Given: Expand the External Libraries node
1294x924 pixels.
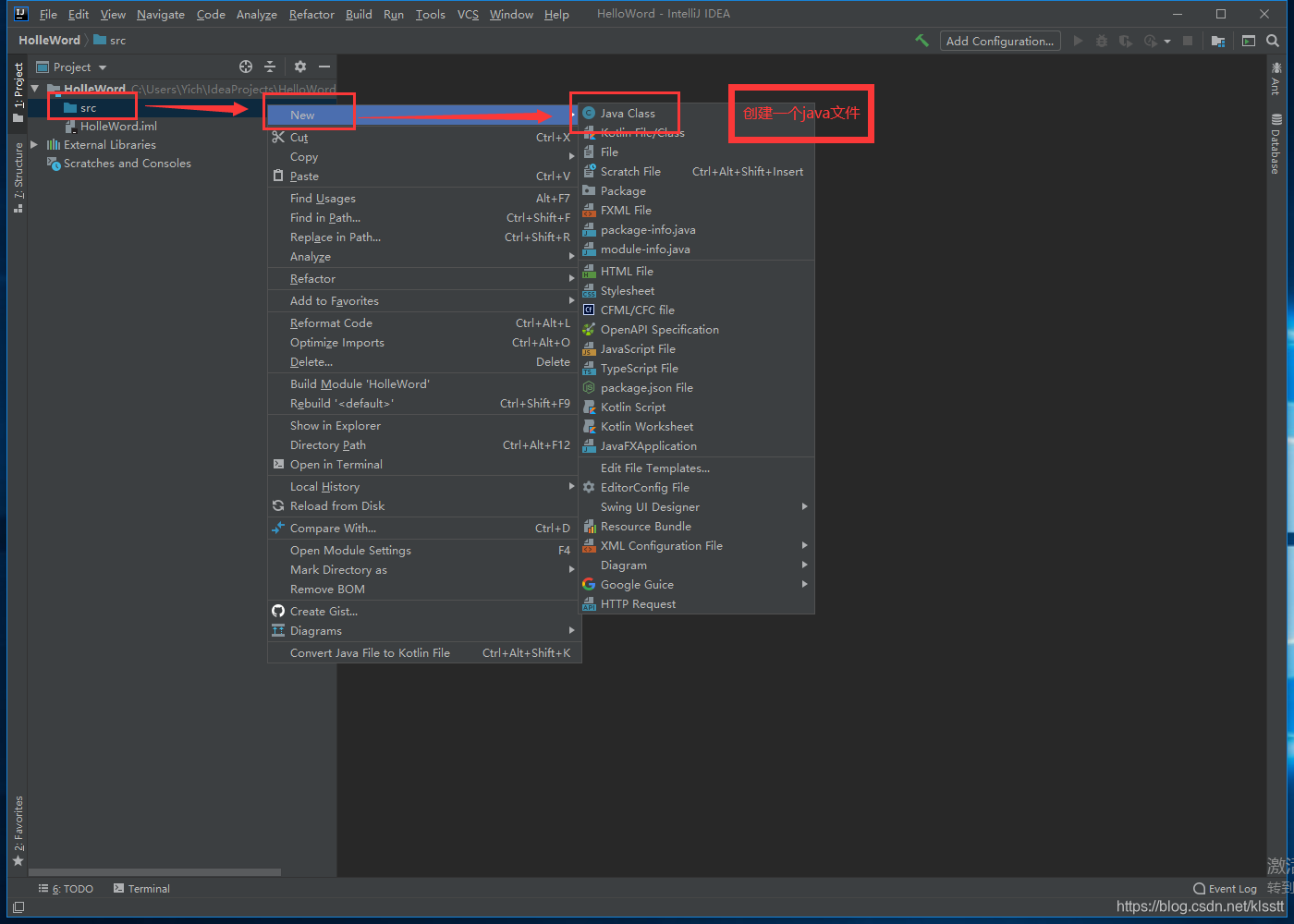Looking at the screenshot, I should point(35,144).
